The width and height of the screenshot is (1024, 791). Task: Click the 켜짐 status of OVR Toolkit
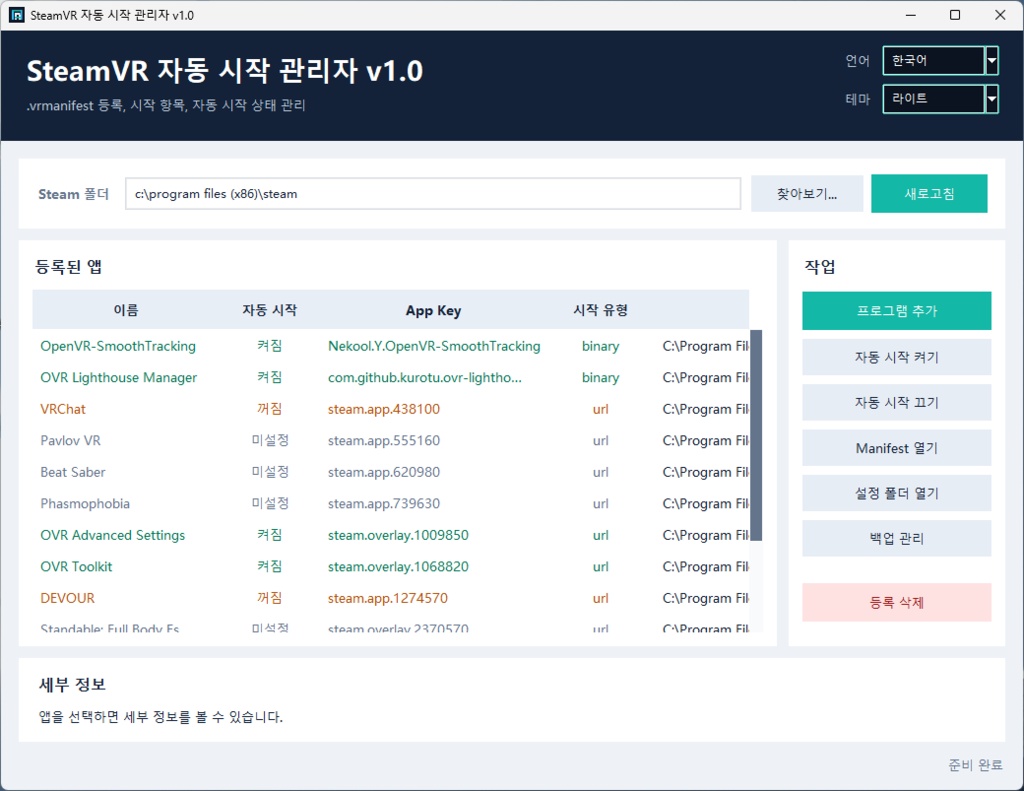click(269, 566)
